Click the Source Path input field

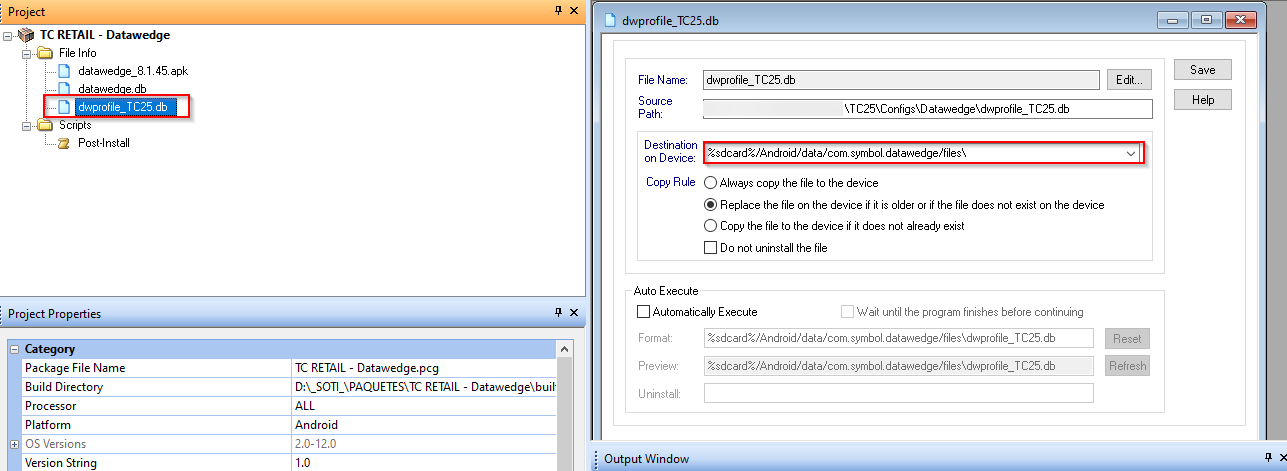coord(928,108)
